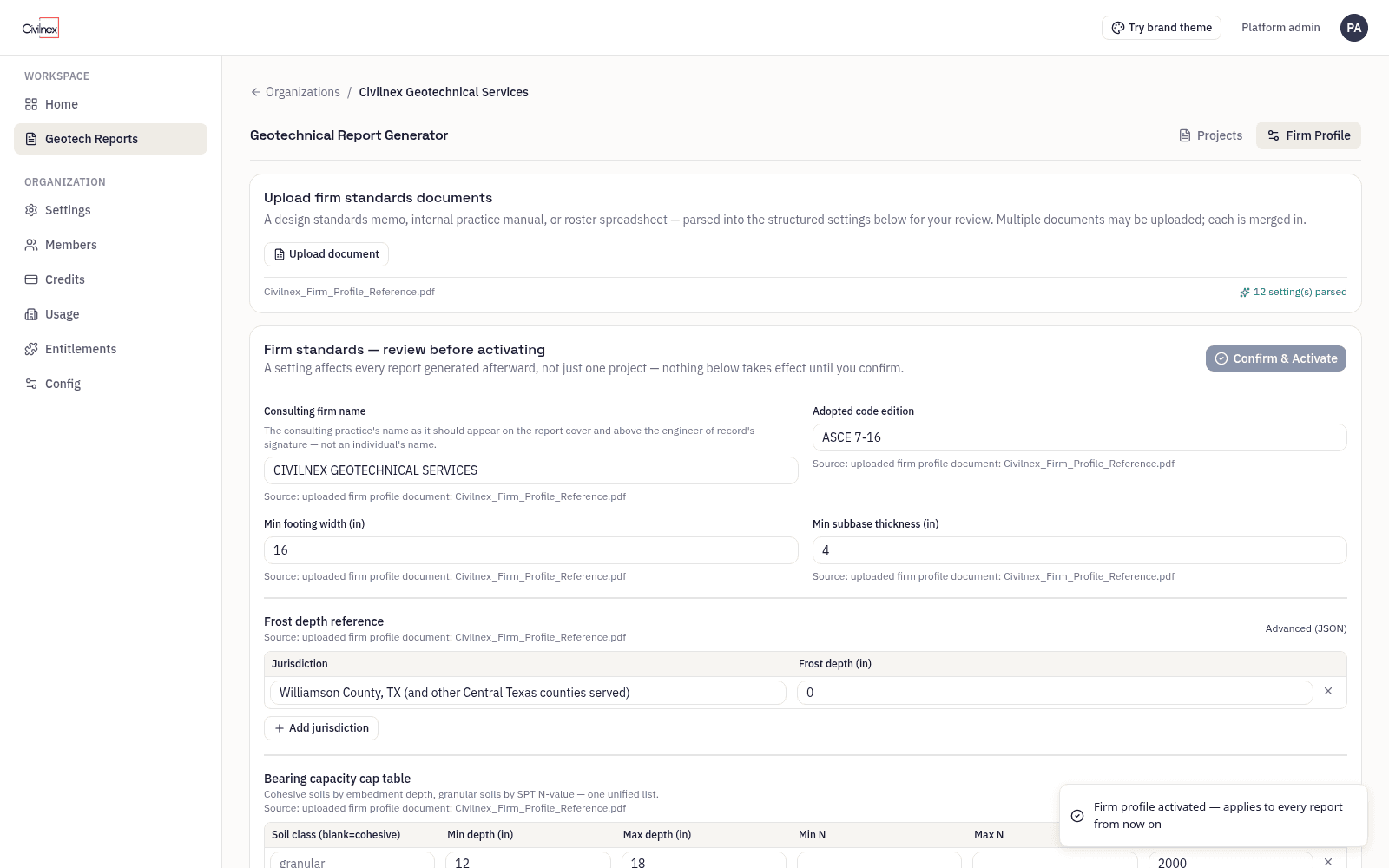Click the Upload document button
Image resolution: width=1389 pixels, height=868 pixels.
point(326,254)
